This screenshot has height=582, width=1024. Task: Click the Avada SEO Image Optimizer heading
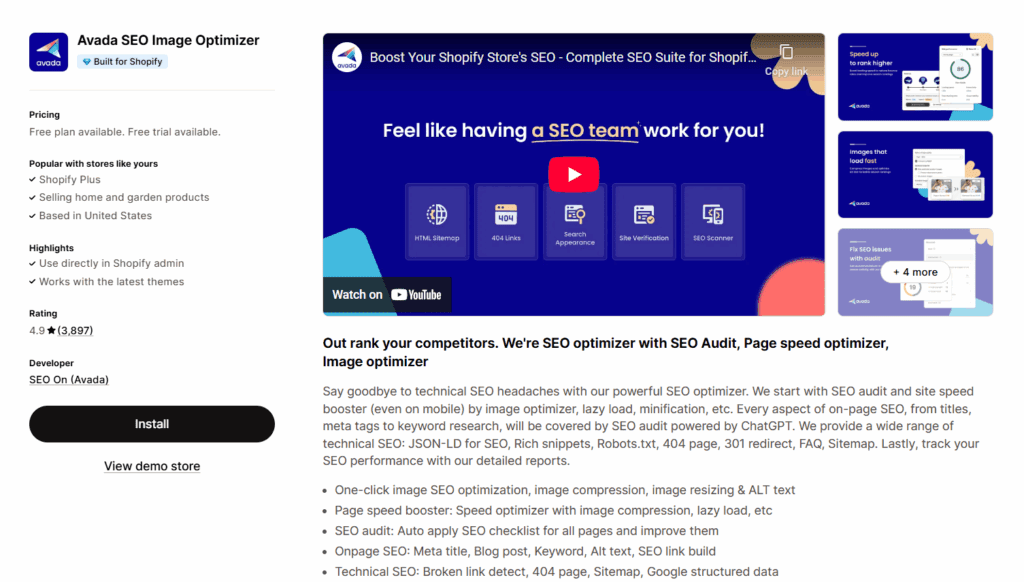168,40
